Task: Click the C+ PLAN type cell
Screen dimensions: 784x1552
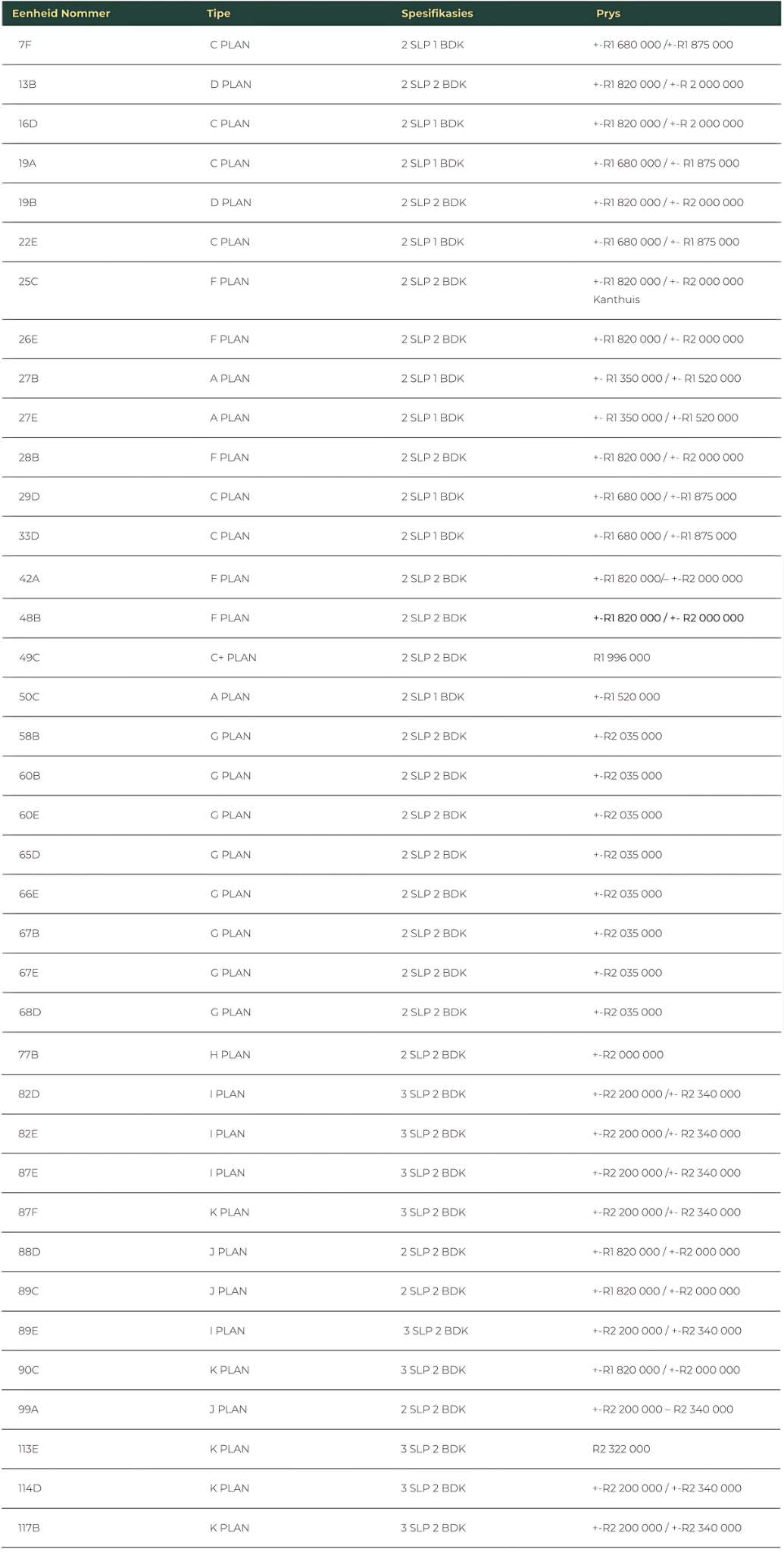Action: pyautogui.click(x=233, y=658)
